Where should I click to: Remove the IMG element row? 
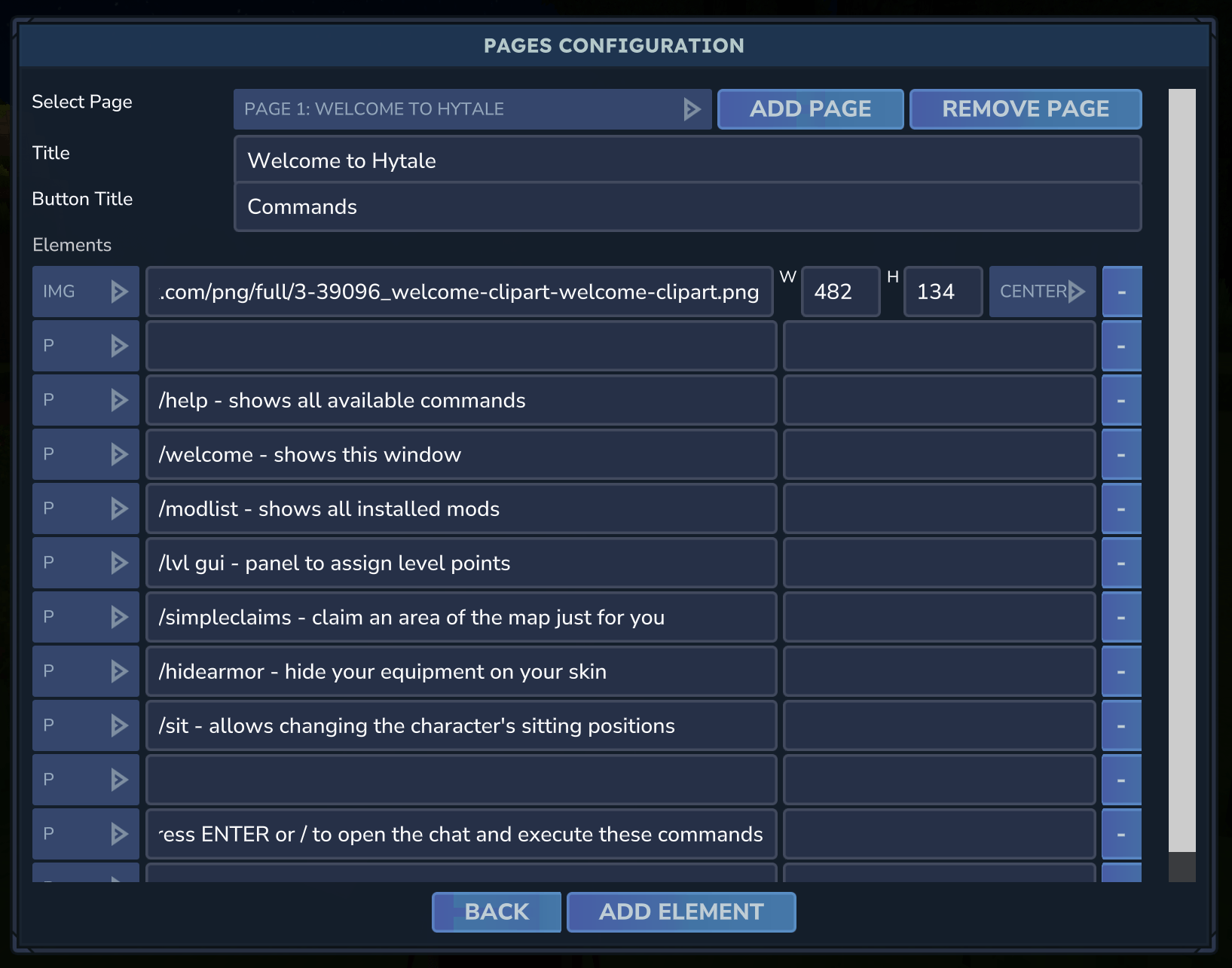click(x=1121, y=292)
